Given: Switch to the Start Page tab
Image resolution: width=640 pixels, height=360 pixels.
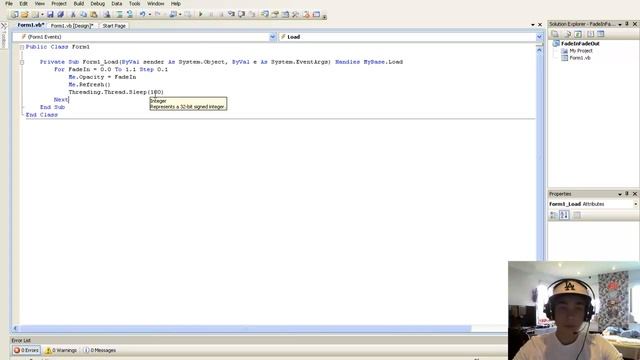Looking at the screenshot, I should (114, 26).
